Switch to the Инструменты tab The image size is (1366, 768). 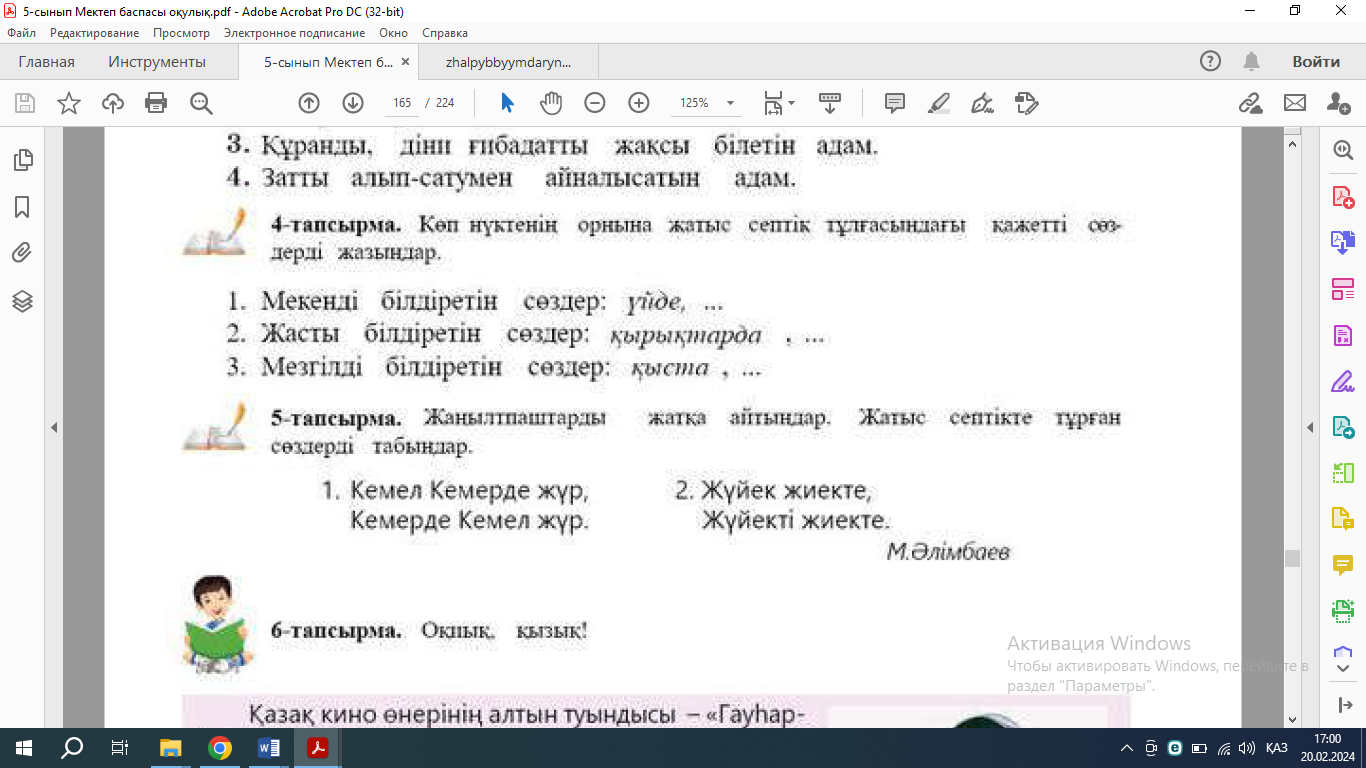click(x=157, y=62)
